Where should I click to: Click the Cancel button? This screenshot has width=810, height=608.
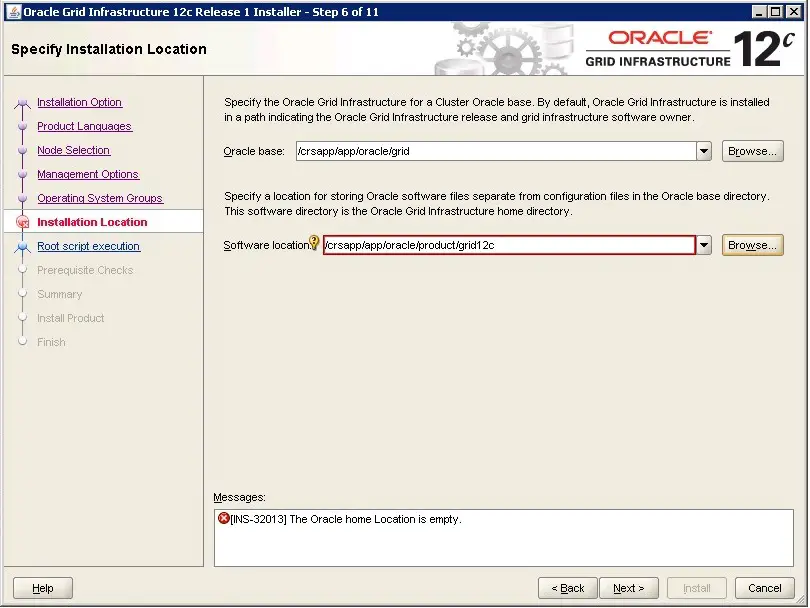coord(765,588)
